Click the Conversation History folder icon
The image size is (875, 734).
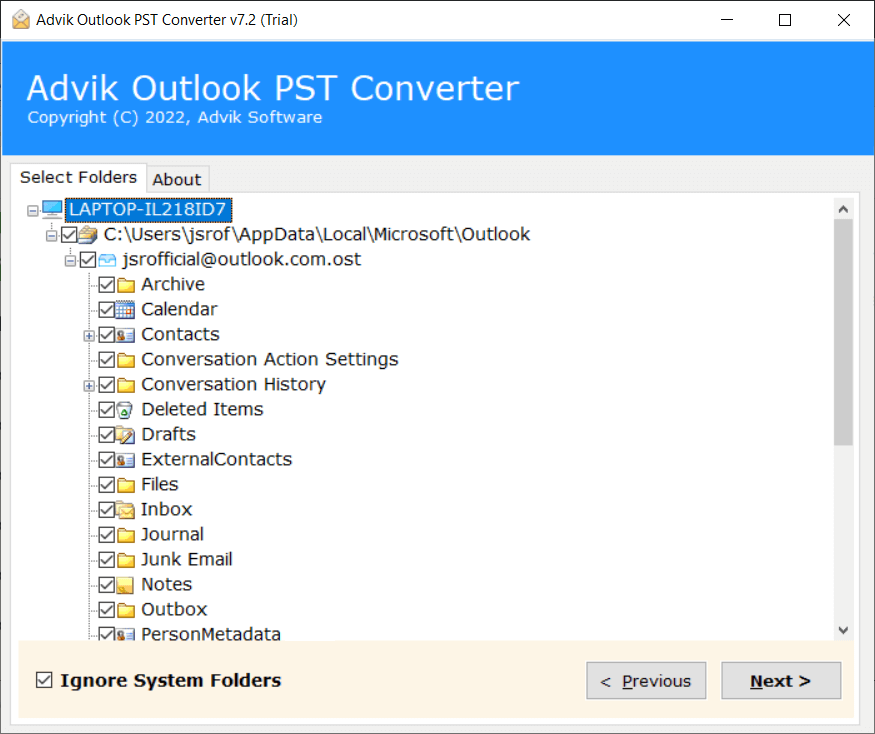[126, 385]
